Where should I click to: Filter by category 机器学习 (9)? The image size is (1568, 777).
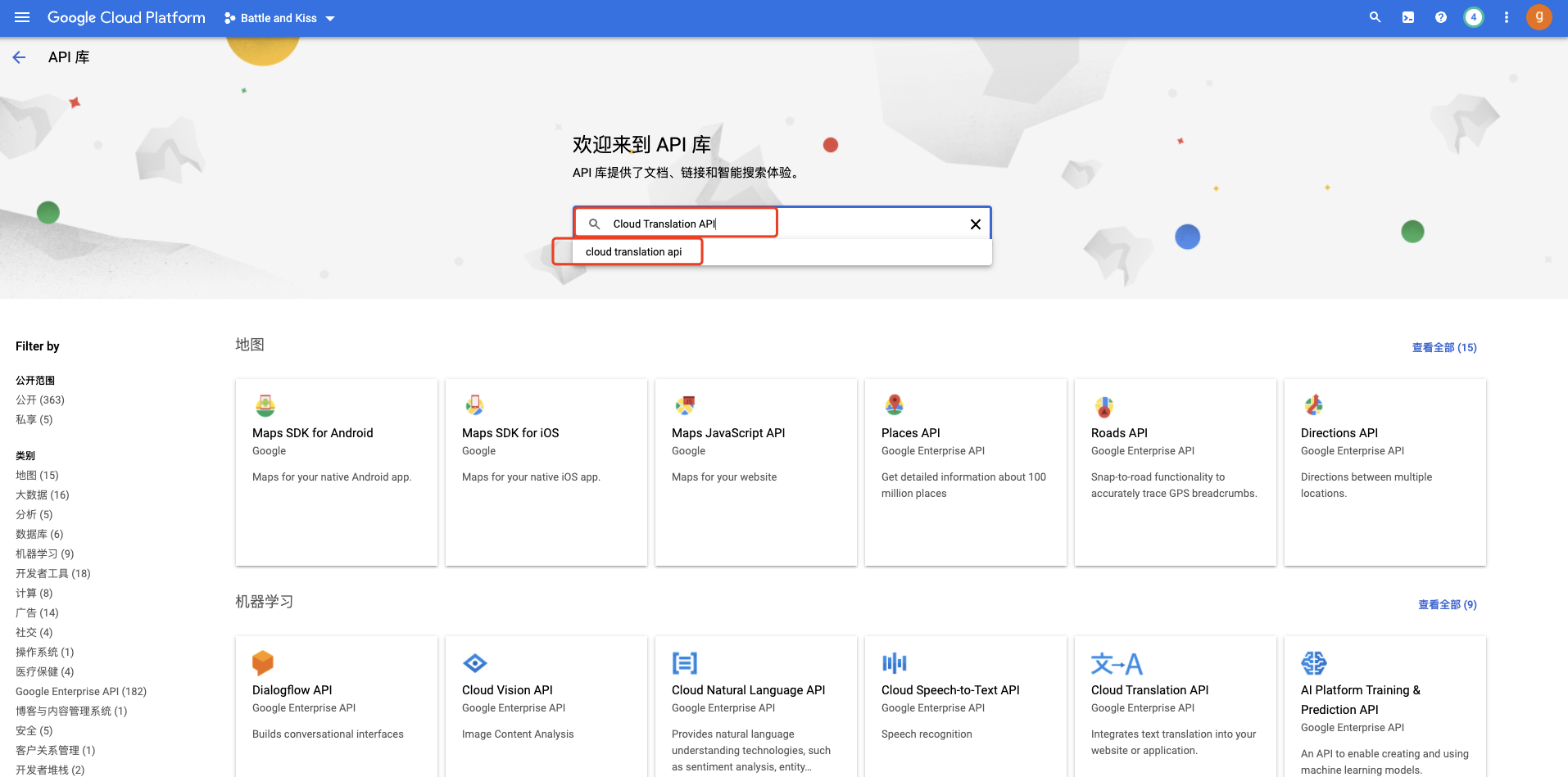click(x=45, y=553)
